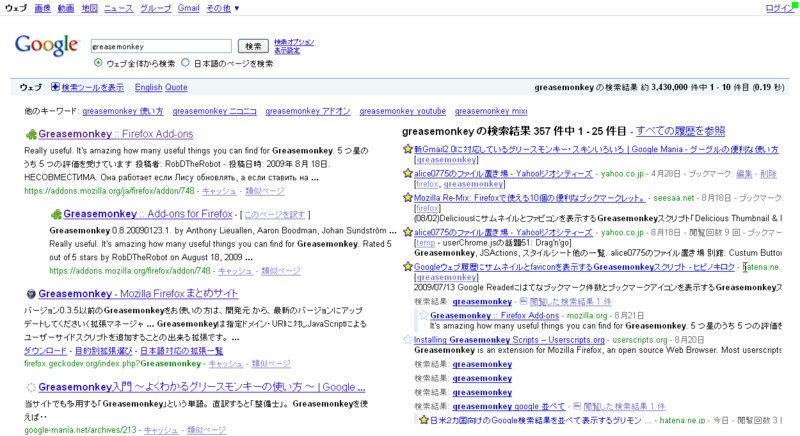
Task: Select ウェブ全体から検索 radio button
Action: (x=98, y=63)
